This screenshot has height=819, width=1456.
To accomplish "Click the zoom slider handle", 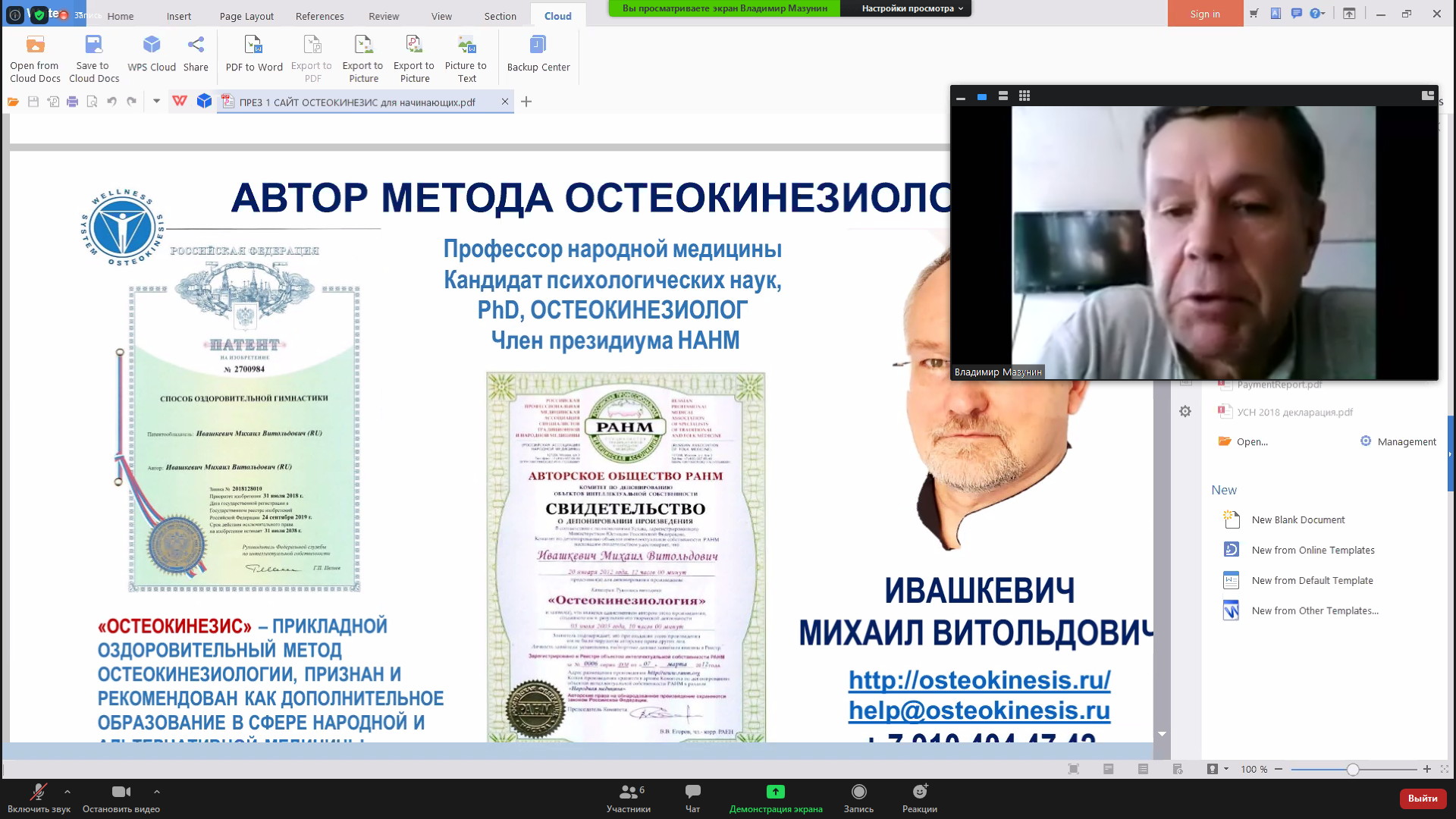I will (1352, 769).
